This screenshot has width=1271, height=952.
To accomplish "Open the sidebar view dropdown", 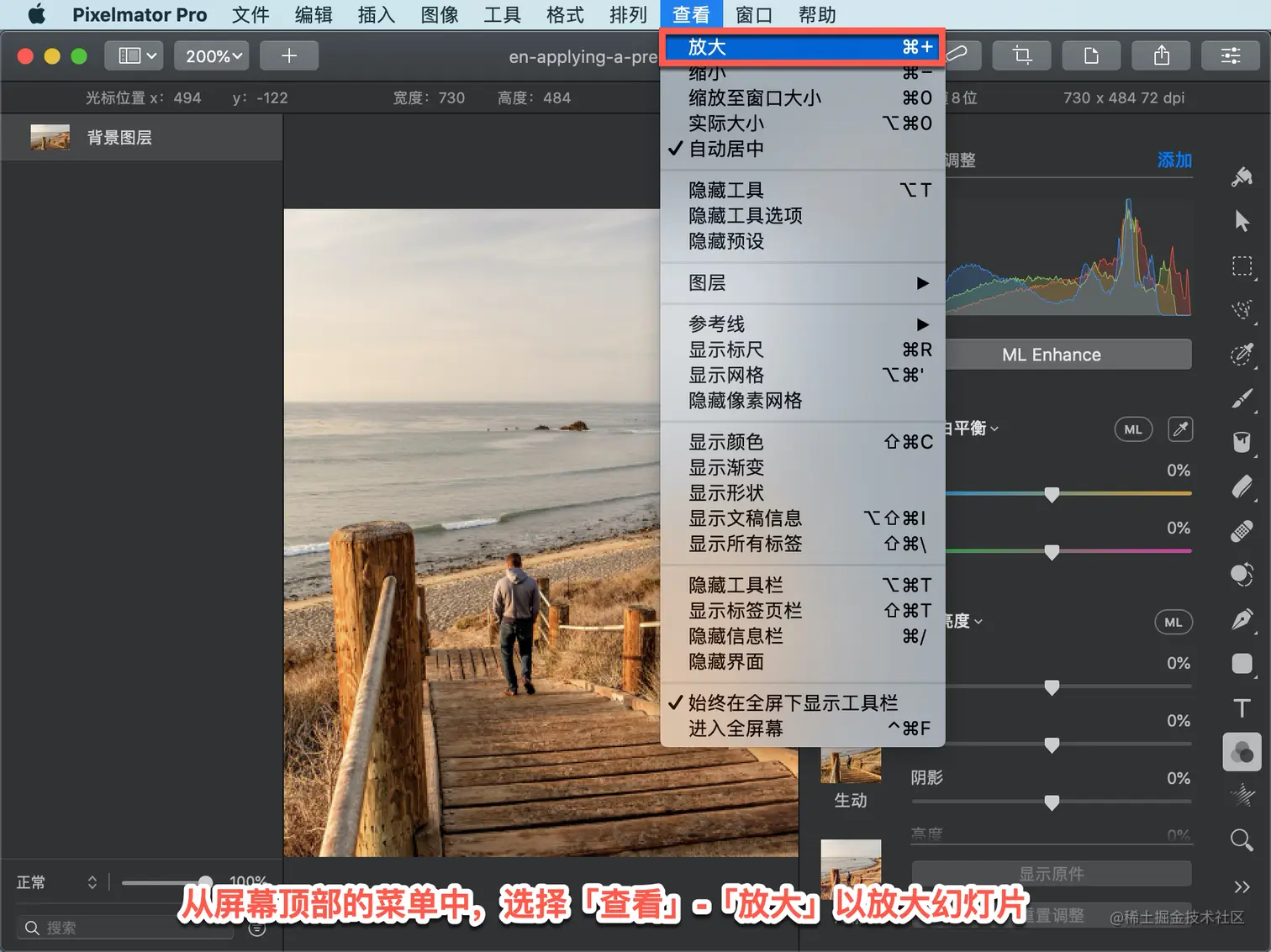I will point(134,55).
